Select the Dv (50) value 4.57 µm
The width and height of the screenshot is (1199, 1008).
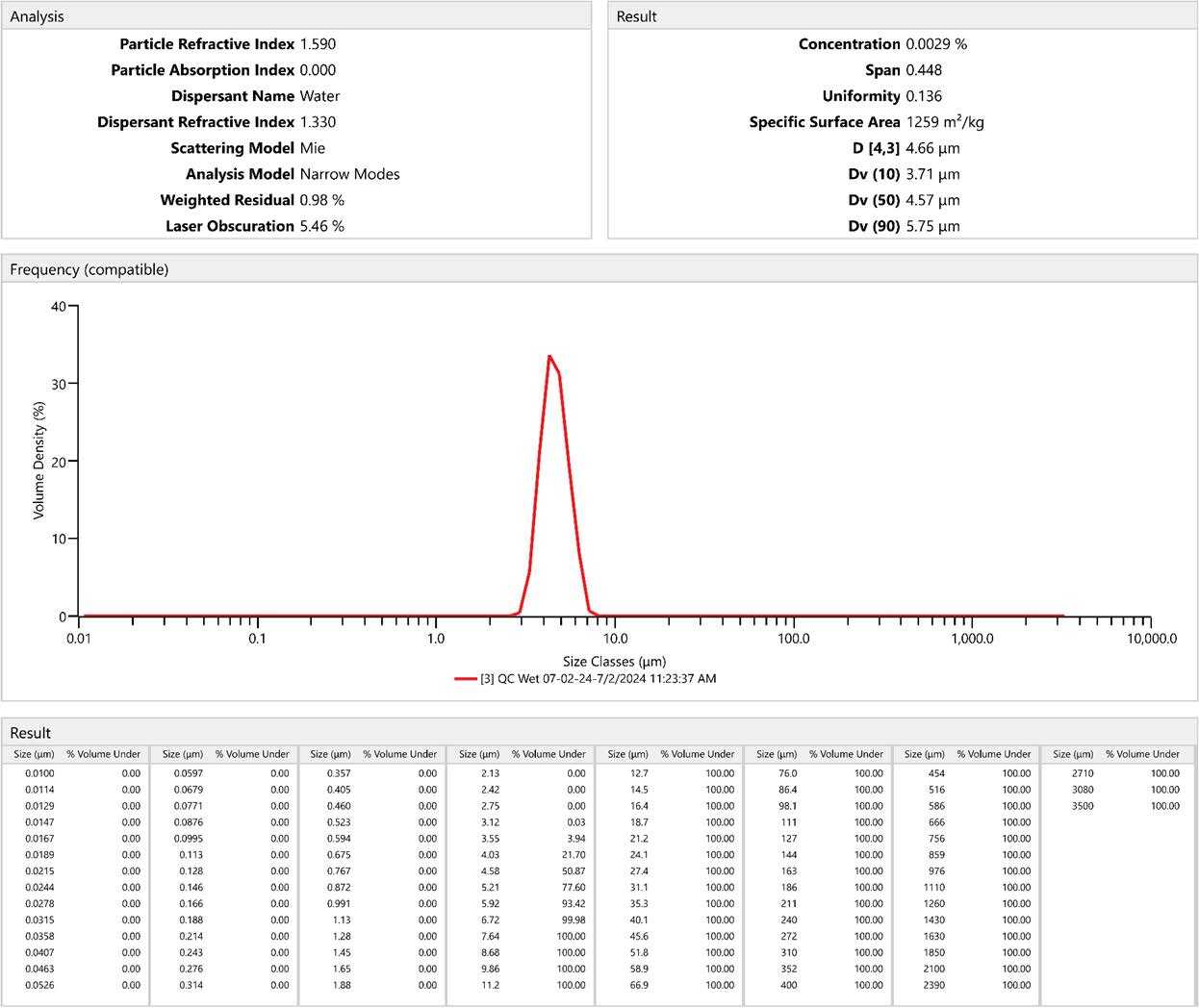(x=932, y=200)
